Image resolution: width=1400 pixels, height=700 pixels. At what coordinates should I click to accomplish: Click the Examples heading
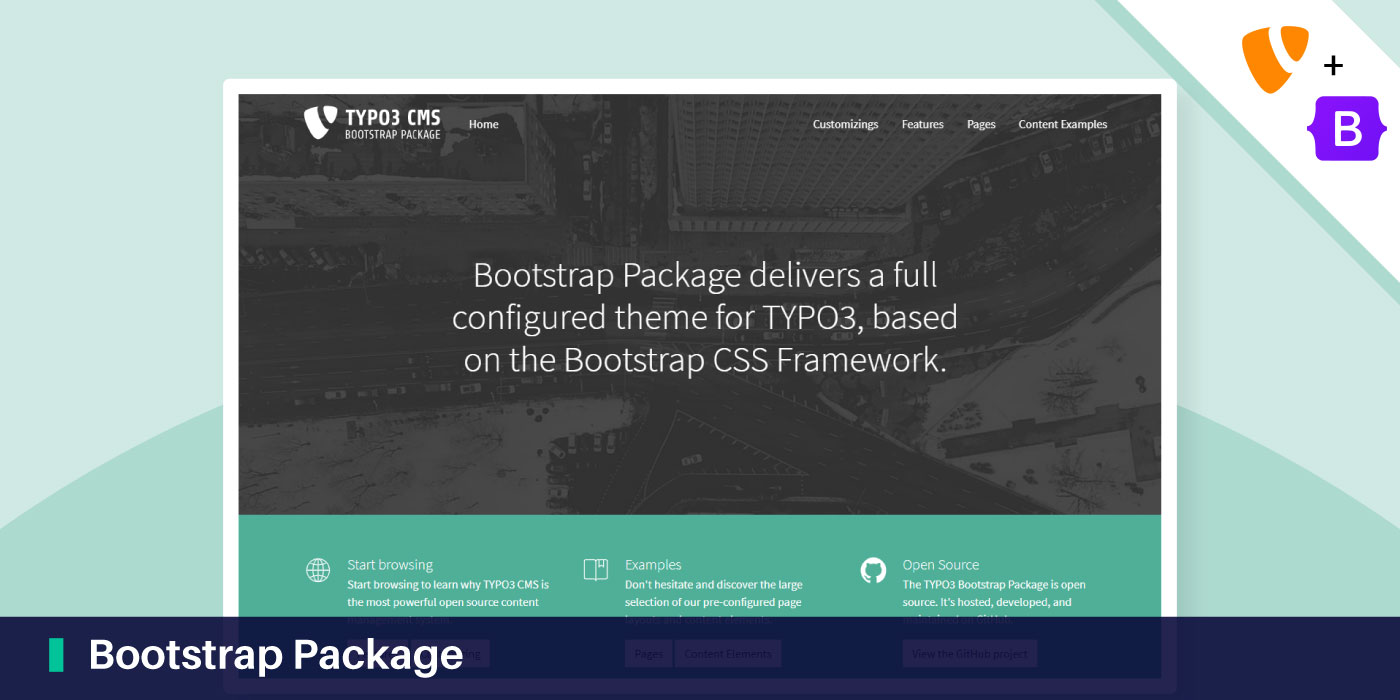653,565
